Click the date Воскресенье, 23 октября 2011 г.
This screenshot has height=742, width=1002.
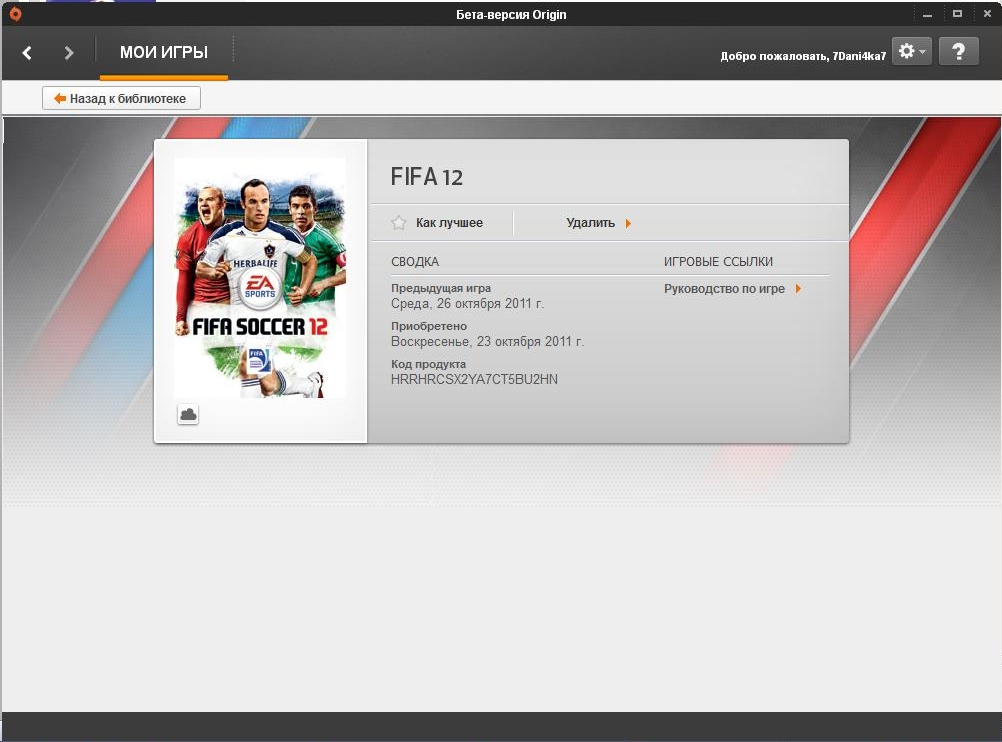[x=488, y=341]
